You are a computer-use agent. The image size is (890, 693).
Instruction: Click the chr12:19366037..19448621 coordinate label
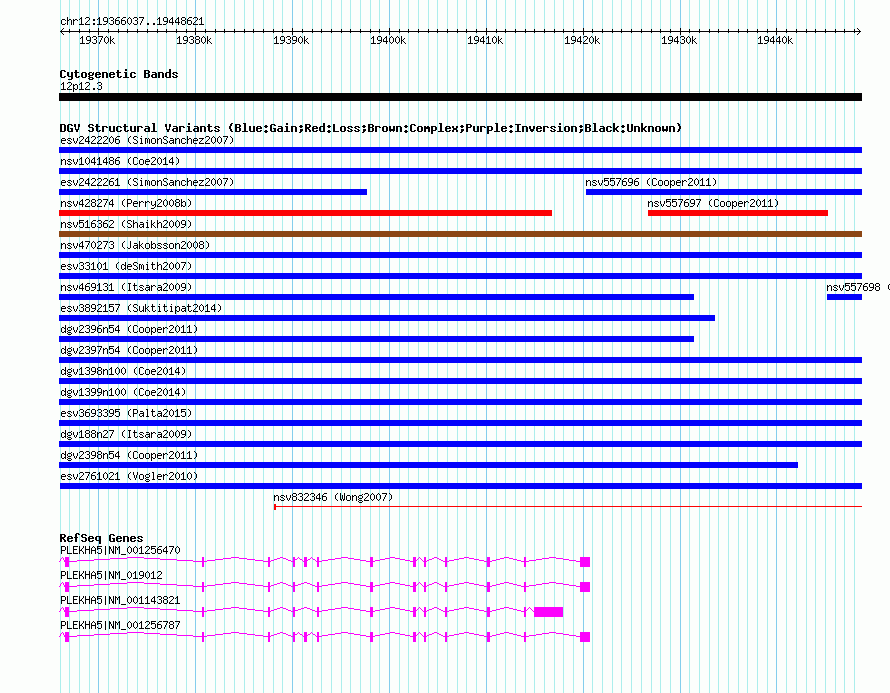pyautogui.click(x=132, y=22)
